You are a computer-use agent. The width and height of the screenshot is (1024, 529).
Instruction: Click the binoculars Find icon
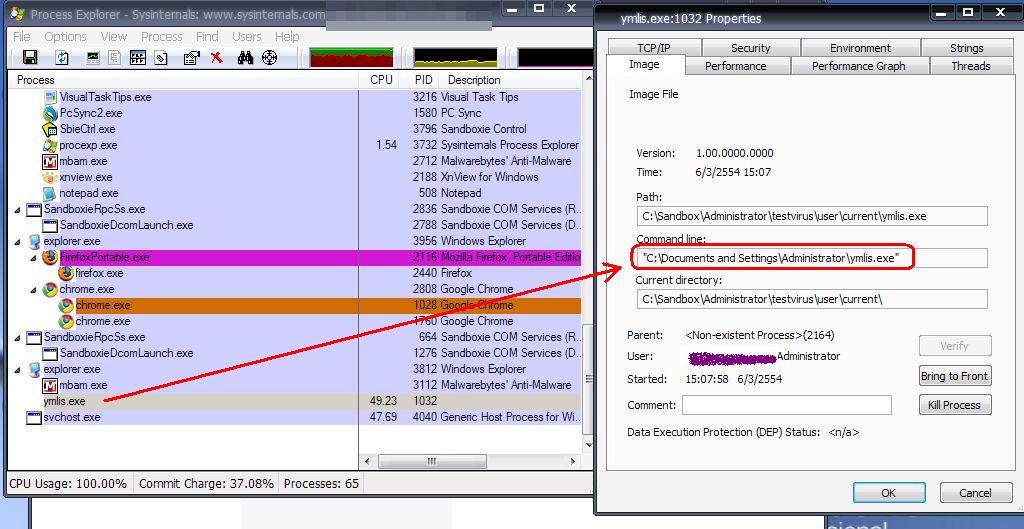coord(246,57)
